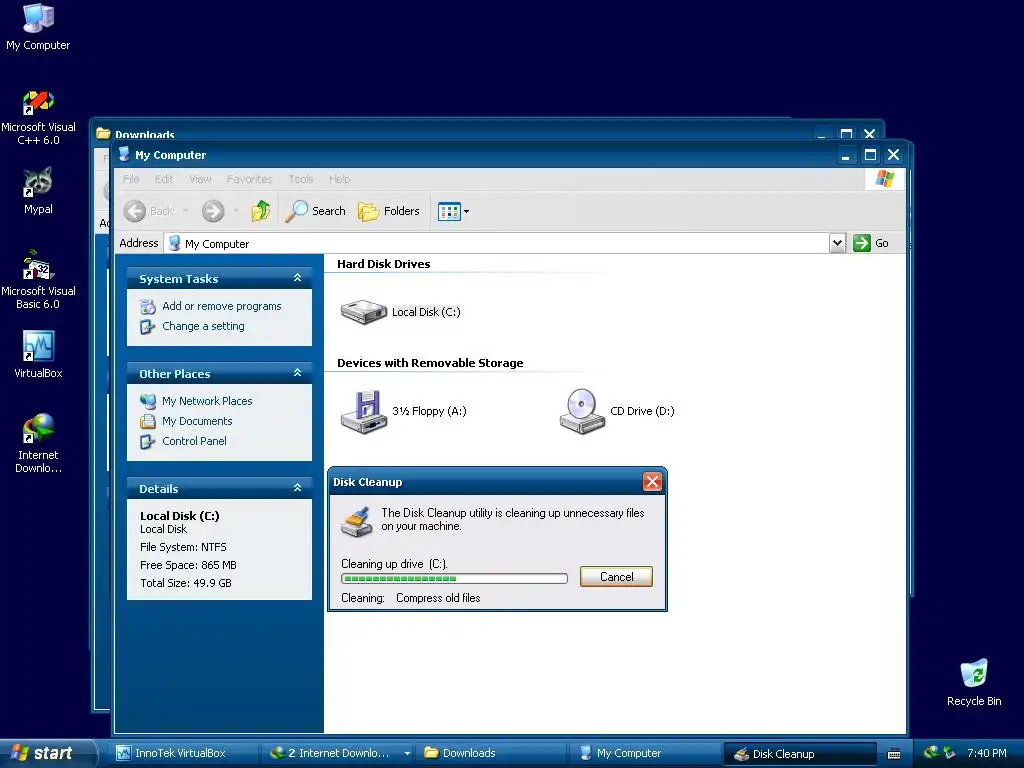Viewport: 1024px width, 768px height.
Task: Open the VirtualBox desktop shortcut
Action: click(x=38, y=355)
